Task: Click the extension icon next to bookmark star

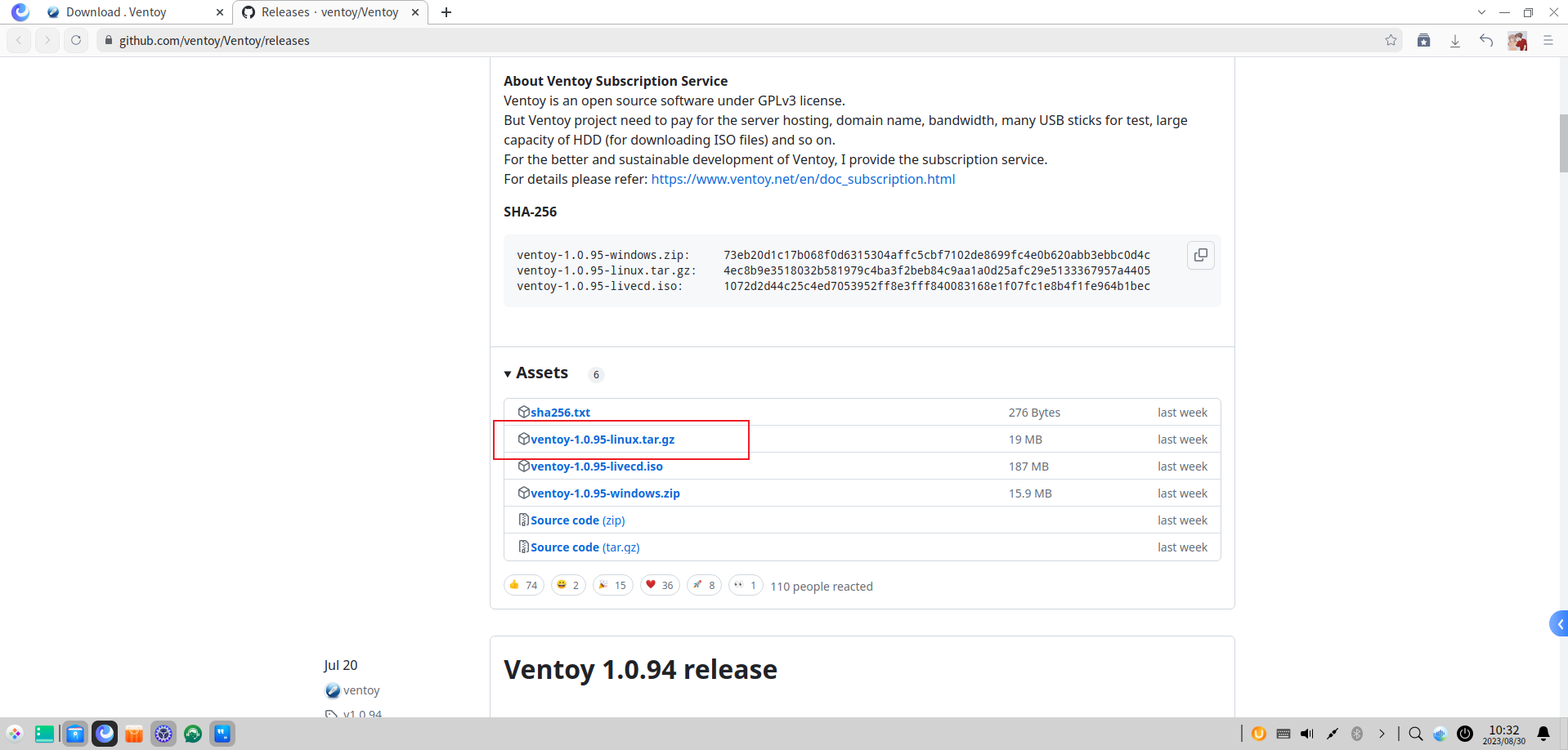Action: (1423, 40)
